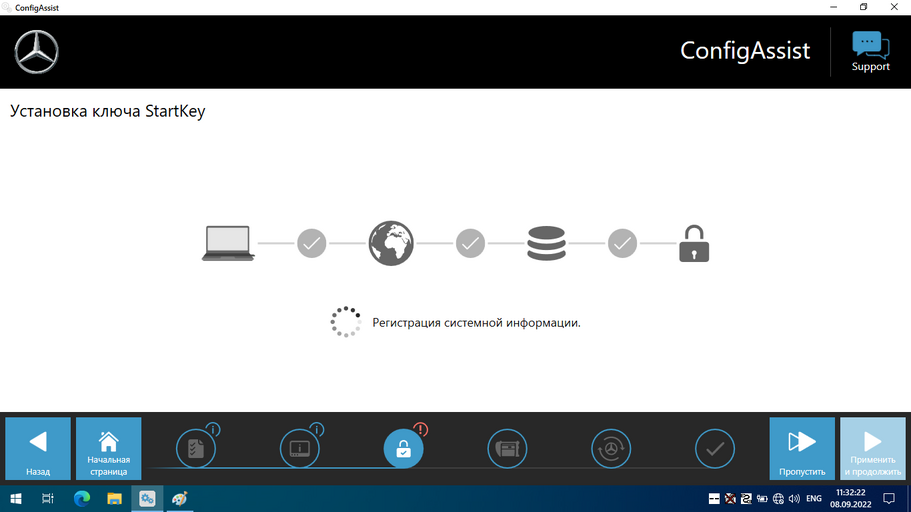Click the padlock icon at chain end
Screen dimensions: 911x512
pyautogui.click(x=694, y=243)
